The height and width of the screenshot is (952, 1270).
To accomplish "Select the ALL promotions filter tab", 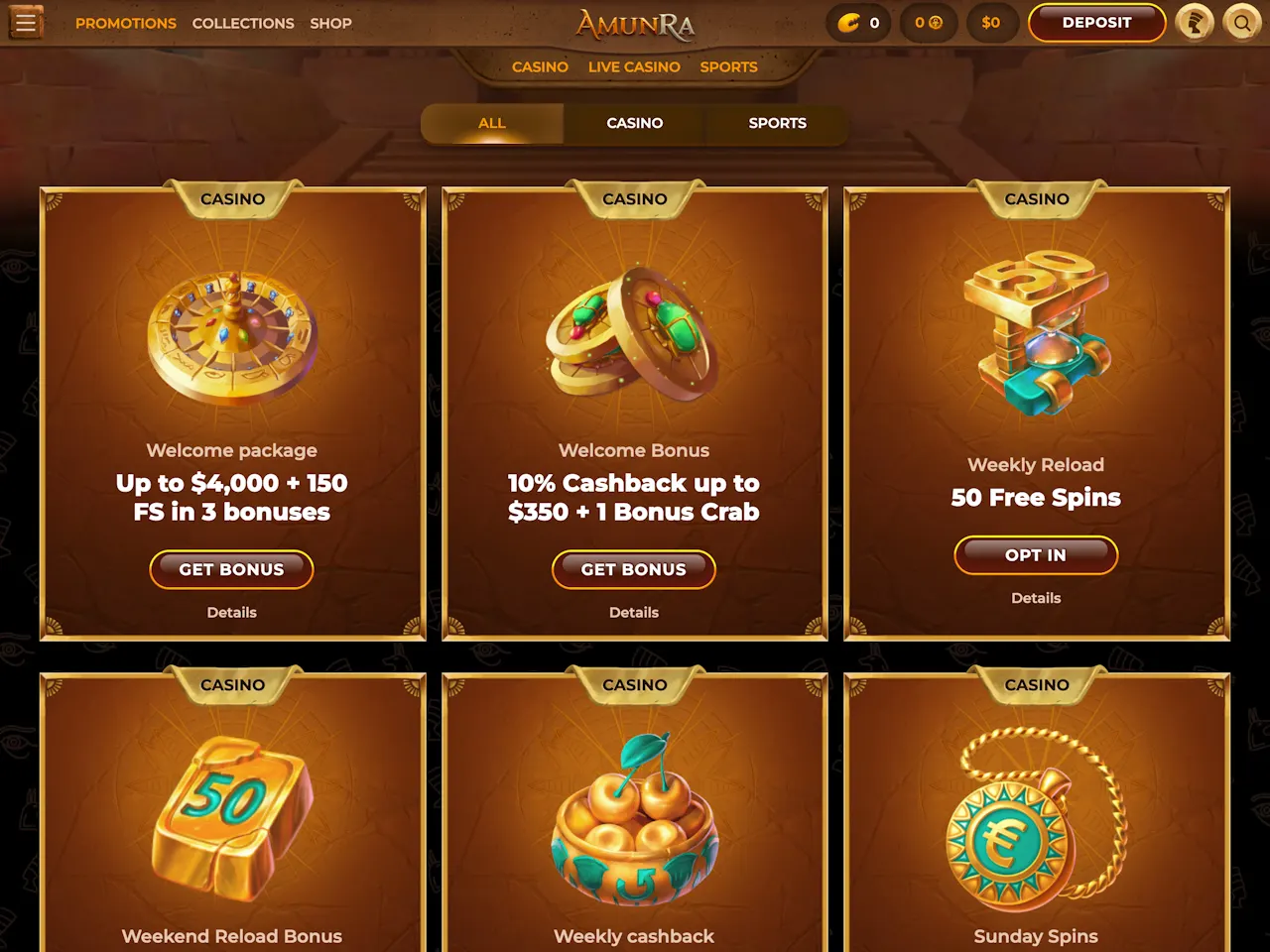I will point(492,123).
